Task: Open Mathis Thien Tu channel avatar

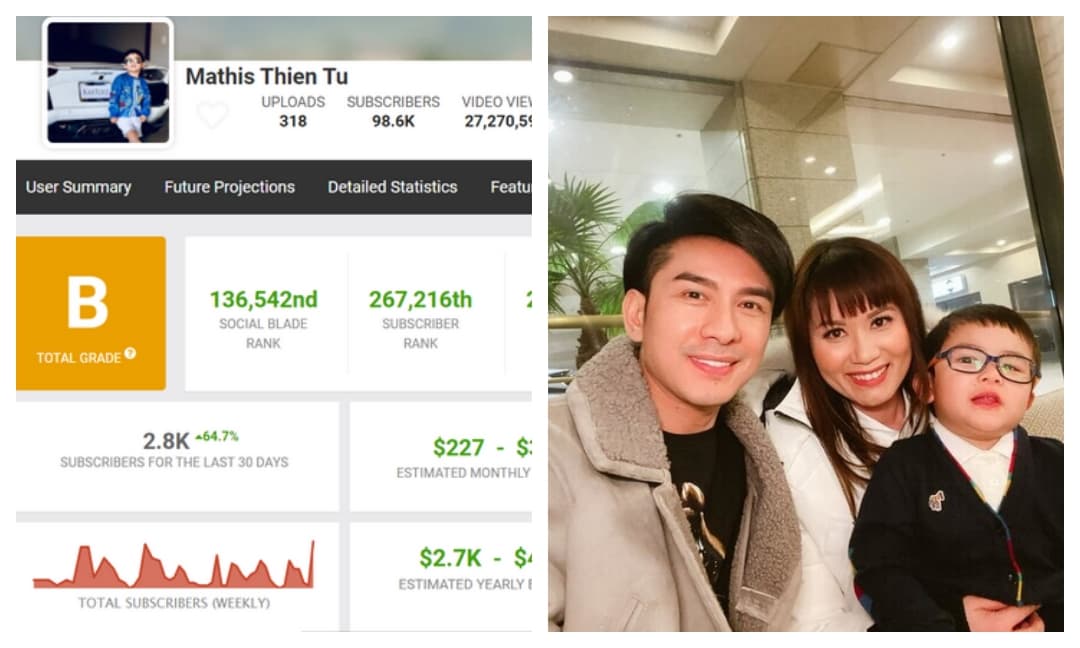Action: coord(108,82)
